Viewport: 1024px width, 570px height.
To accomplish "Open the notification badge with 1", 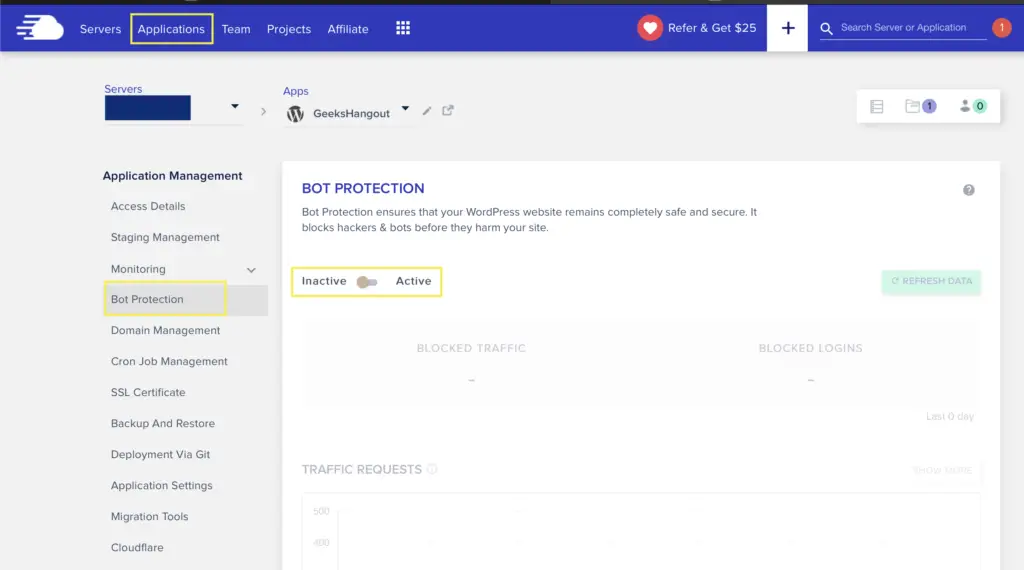I will [x=1001, y=27].
